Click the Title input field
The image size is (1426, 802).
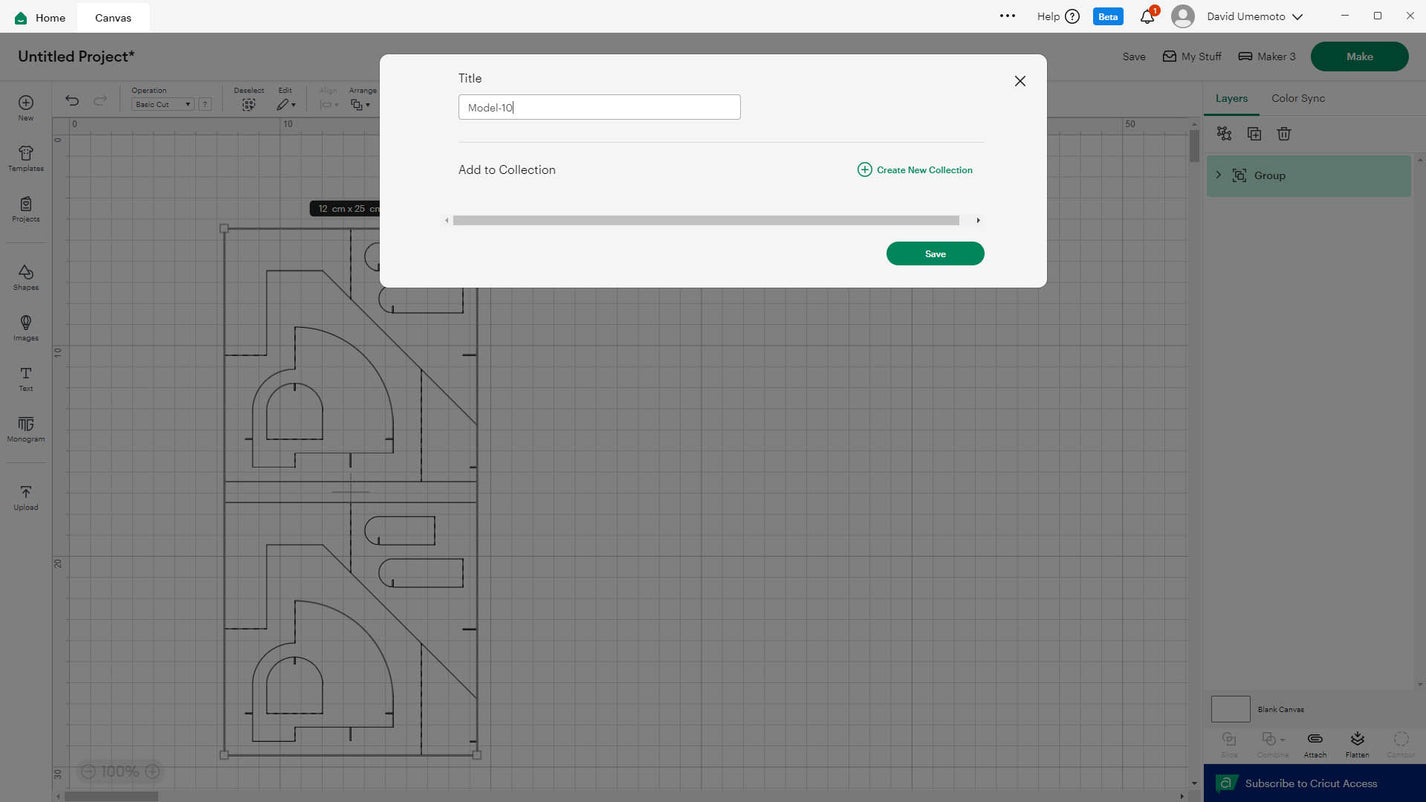(x=599, y=107)
